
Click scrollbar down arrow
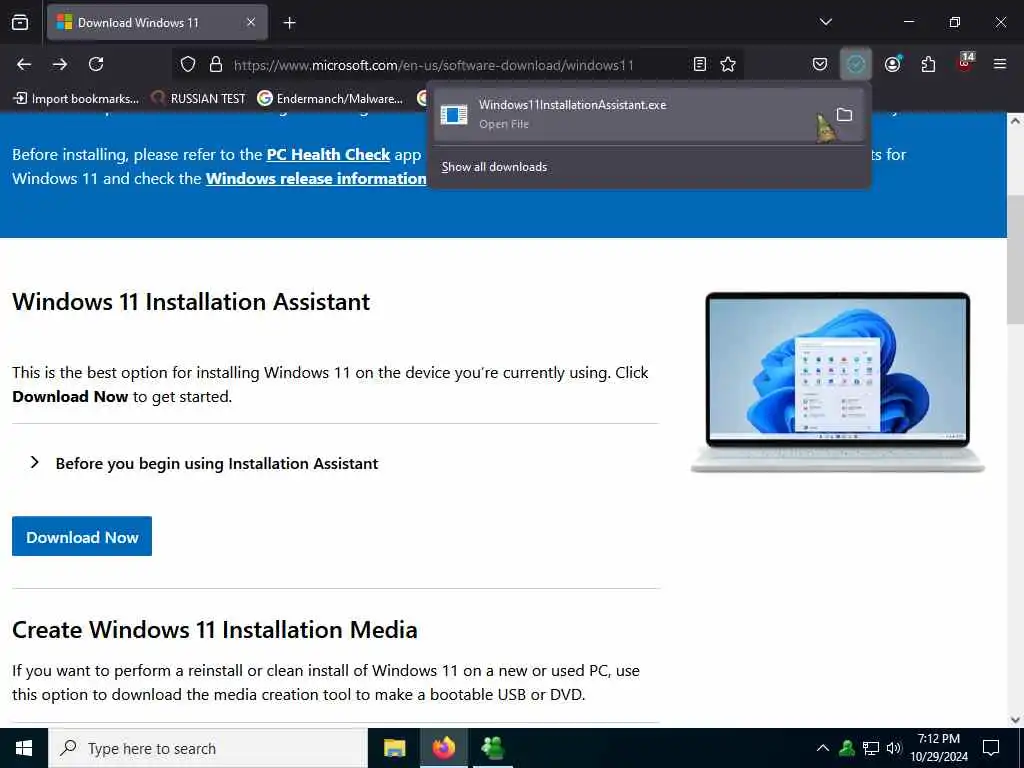pyautogui.click(x=1015, y=720)
